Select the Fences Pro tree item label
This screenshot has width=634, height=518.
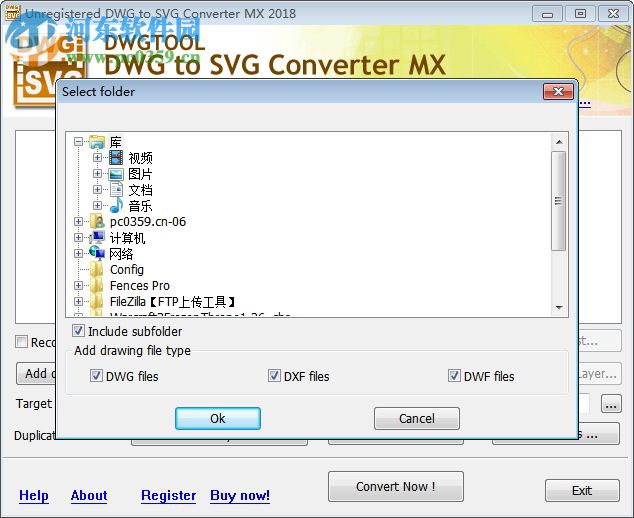tap(140, 285)
